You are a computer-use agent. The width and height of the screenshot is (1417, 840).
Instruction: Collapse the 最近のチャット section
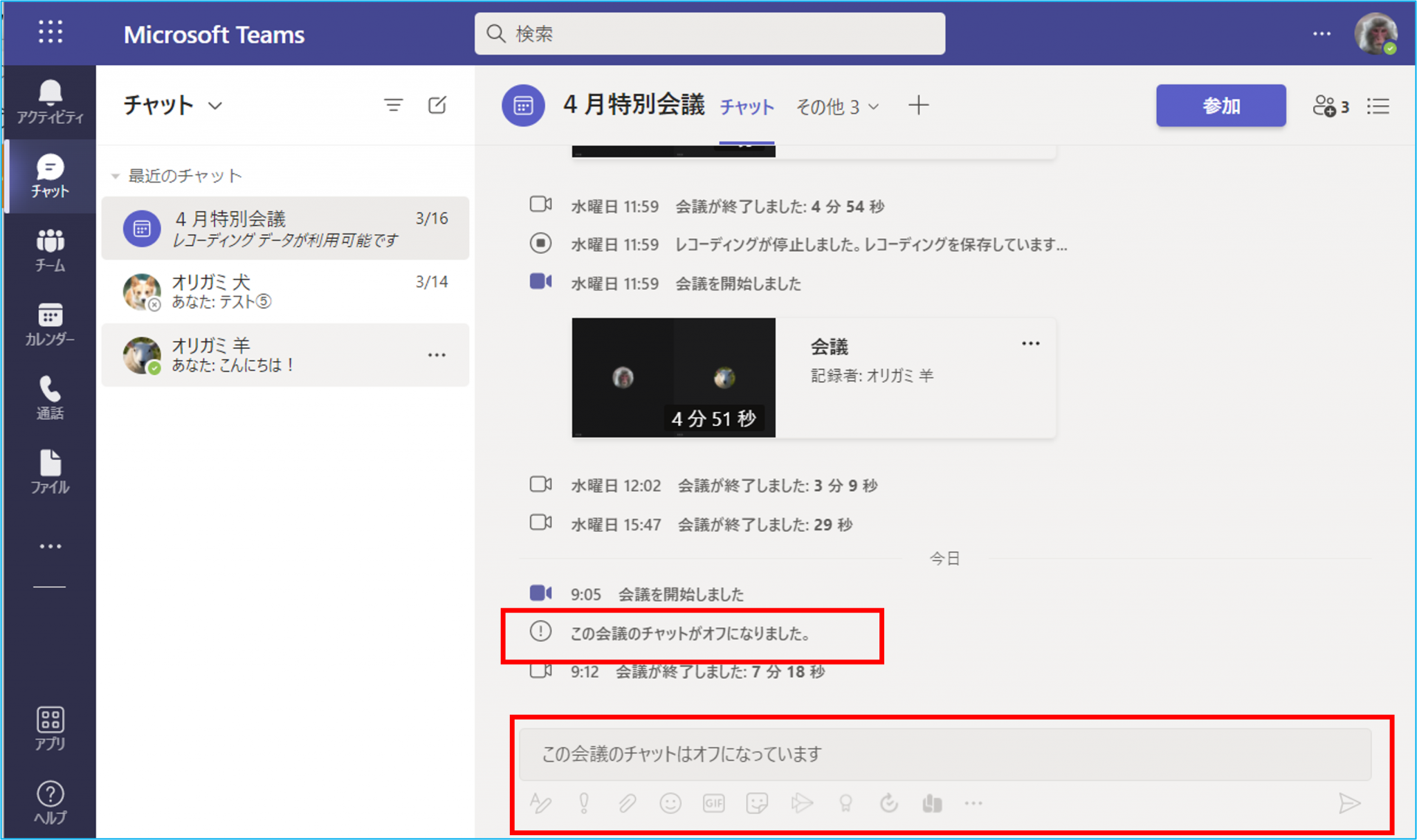pyautogui.click(x=116, y=176)
